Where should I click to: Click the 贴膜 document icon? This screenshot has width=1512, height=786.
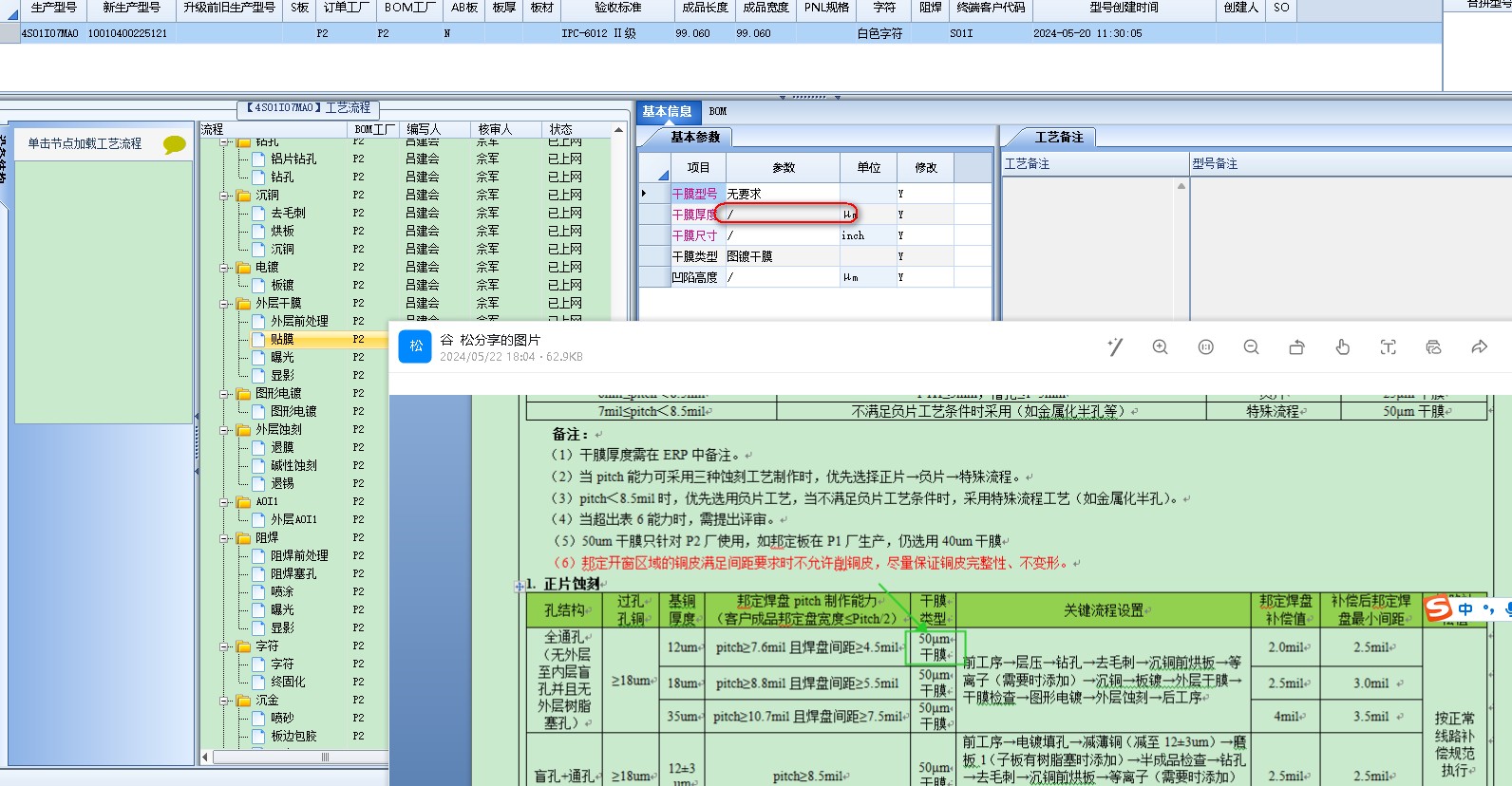(x=258, y=339)
